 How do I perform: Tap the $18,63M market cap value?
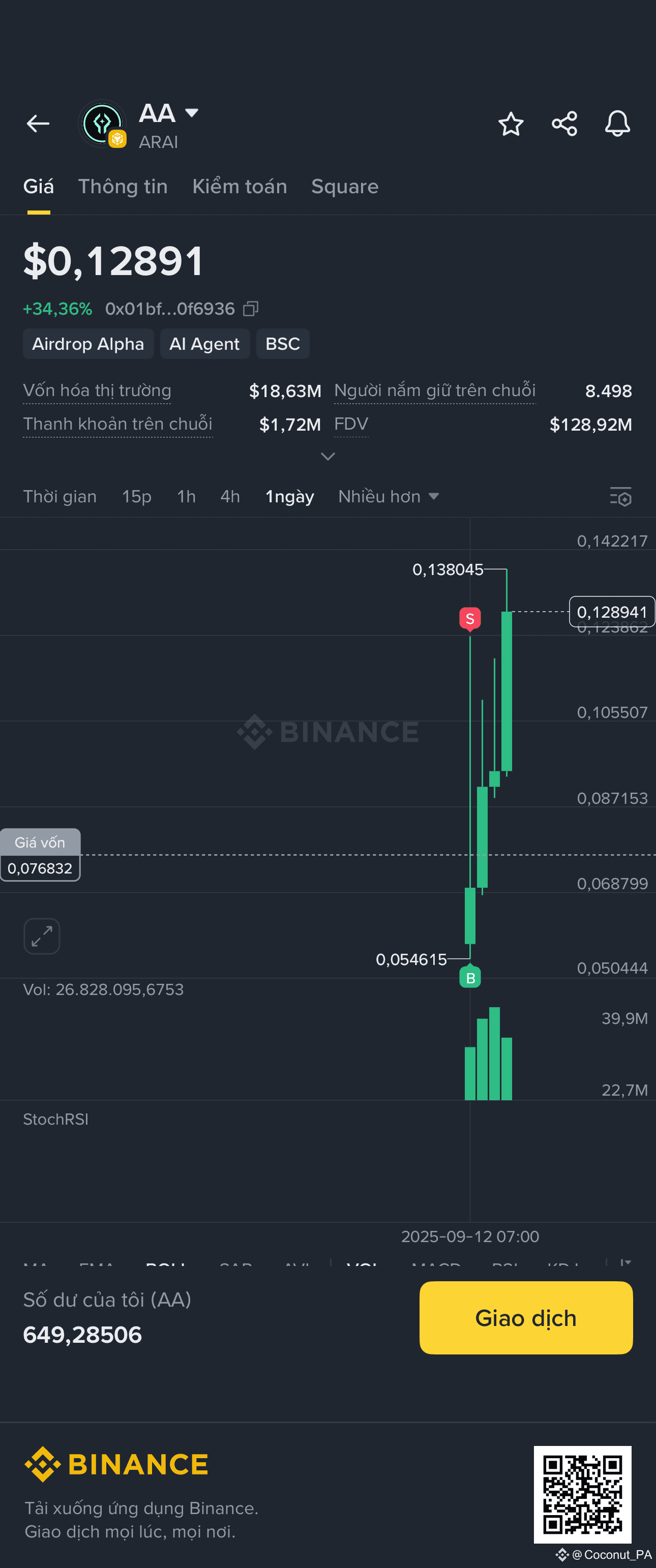point(285,391)
